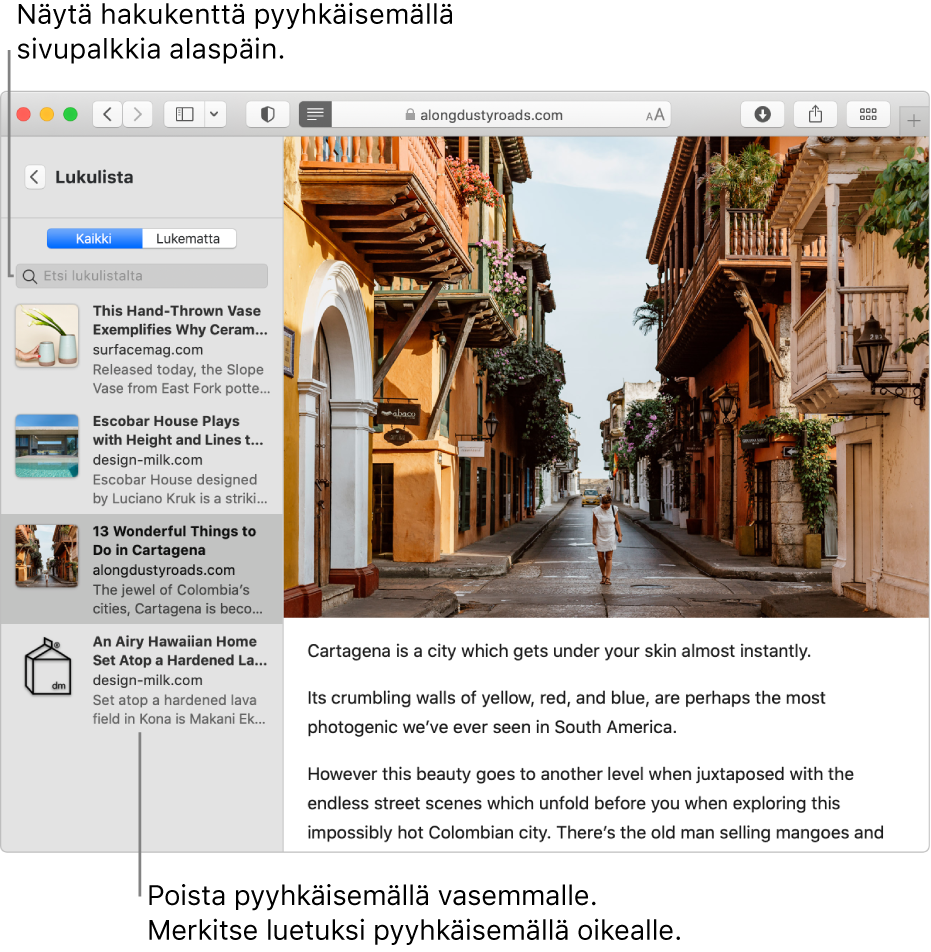Switch to the Lukematta tab

point(189,238)
